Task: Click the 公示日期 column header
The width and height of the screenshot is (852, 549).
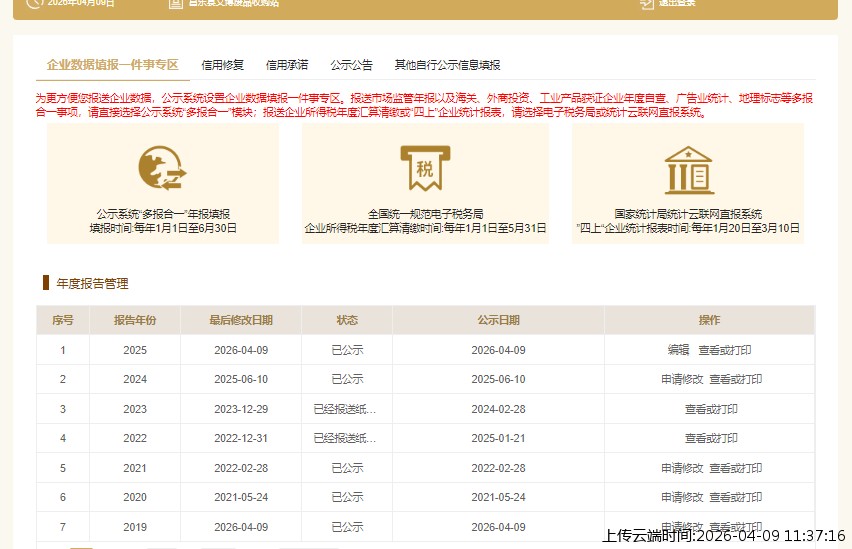Action: point(498,320)
